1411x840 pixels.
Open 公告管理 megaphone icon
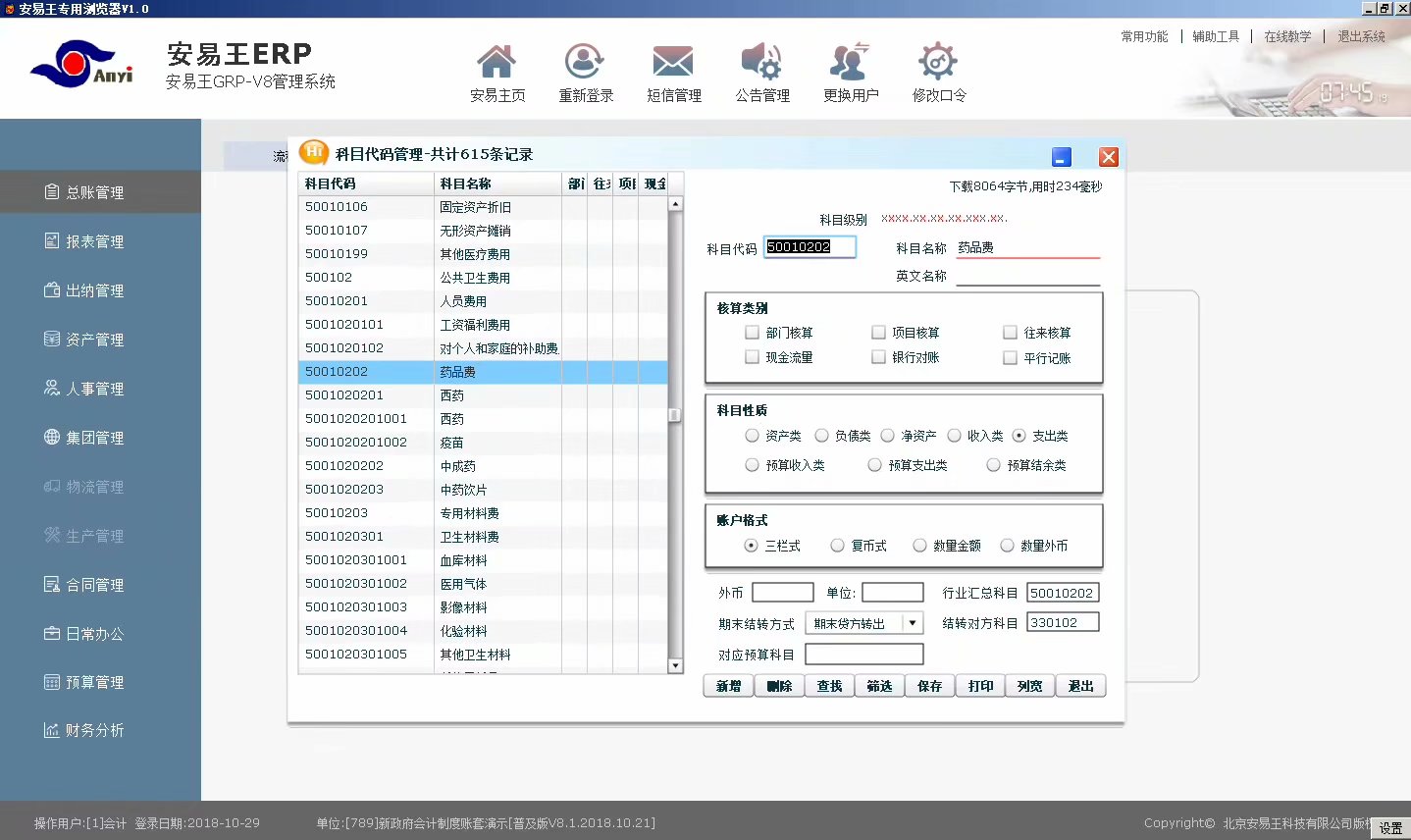pos(761,62)
